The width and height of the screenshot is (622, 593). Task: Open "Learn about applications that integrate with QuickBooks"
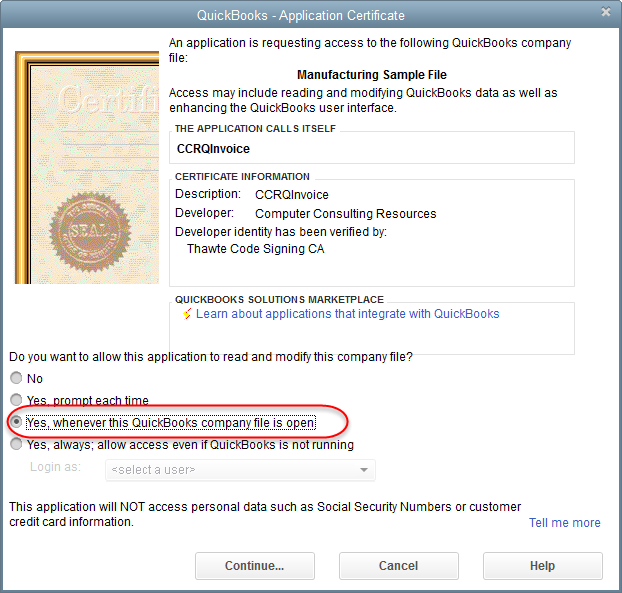[347, 314]
